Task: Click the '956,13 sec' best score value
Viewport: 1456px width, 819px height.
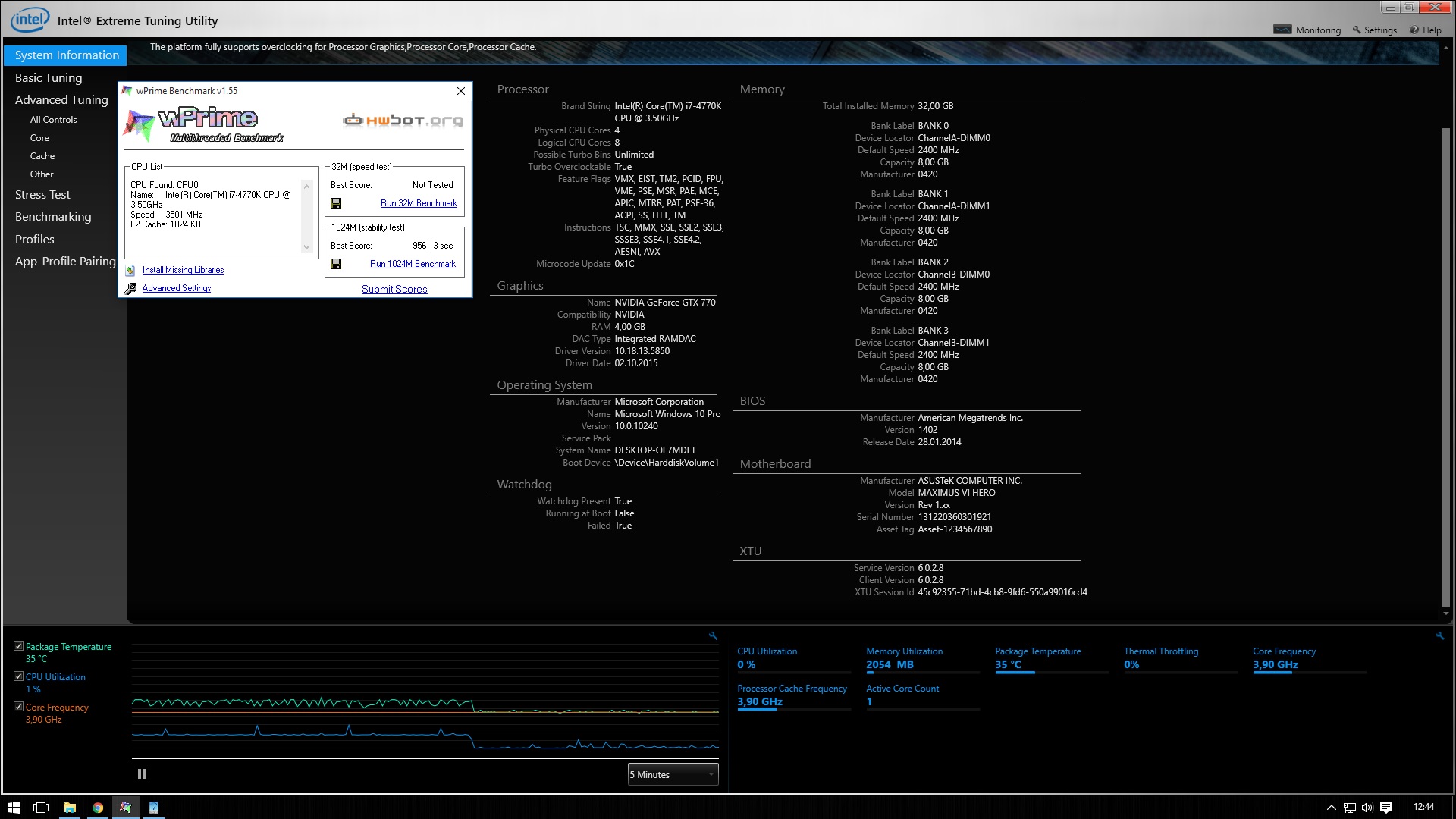Action: [x=432, y=246]
